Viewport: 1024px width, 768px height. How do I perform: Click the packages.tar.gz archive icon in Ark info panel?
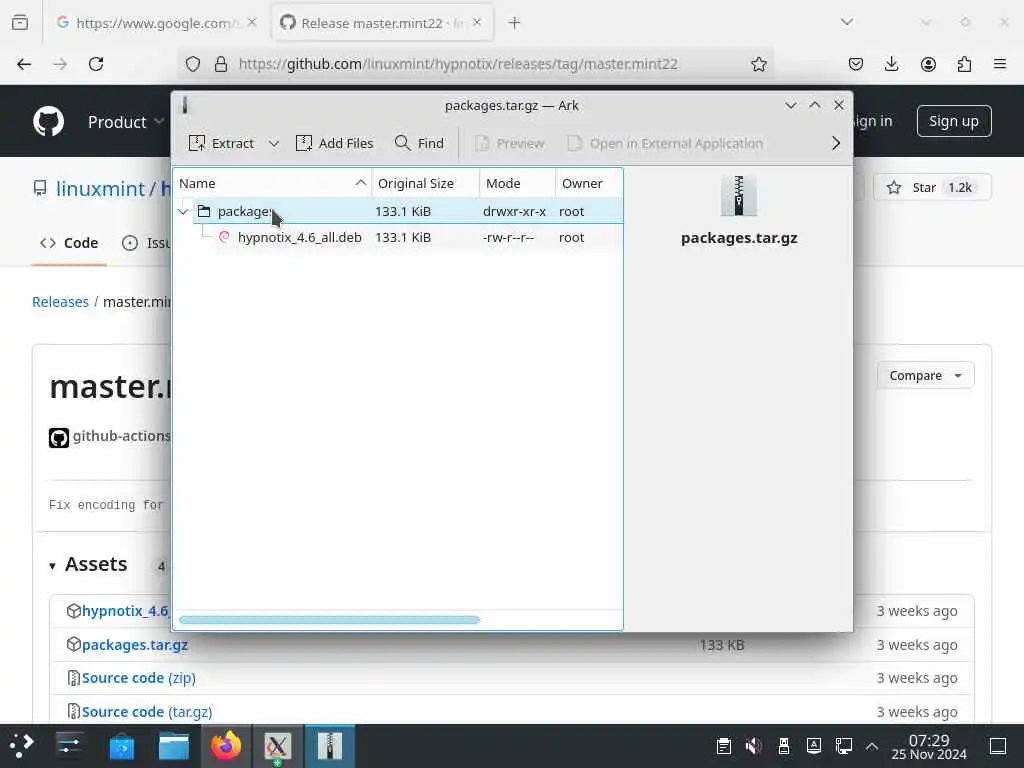pyautogui.click(x=739, y=195)
